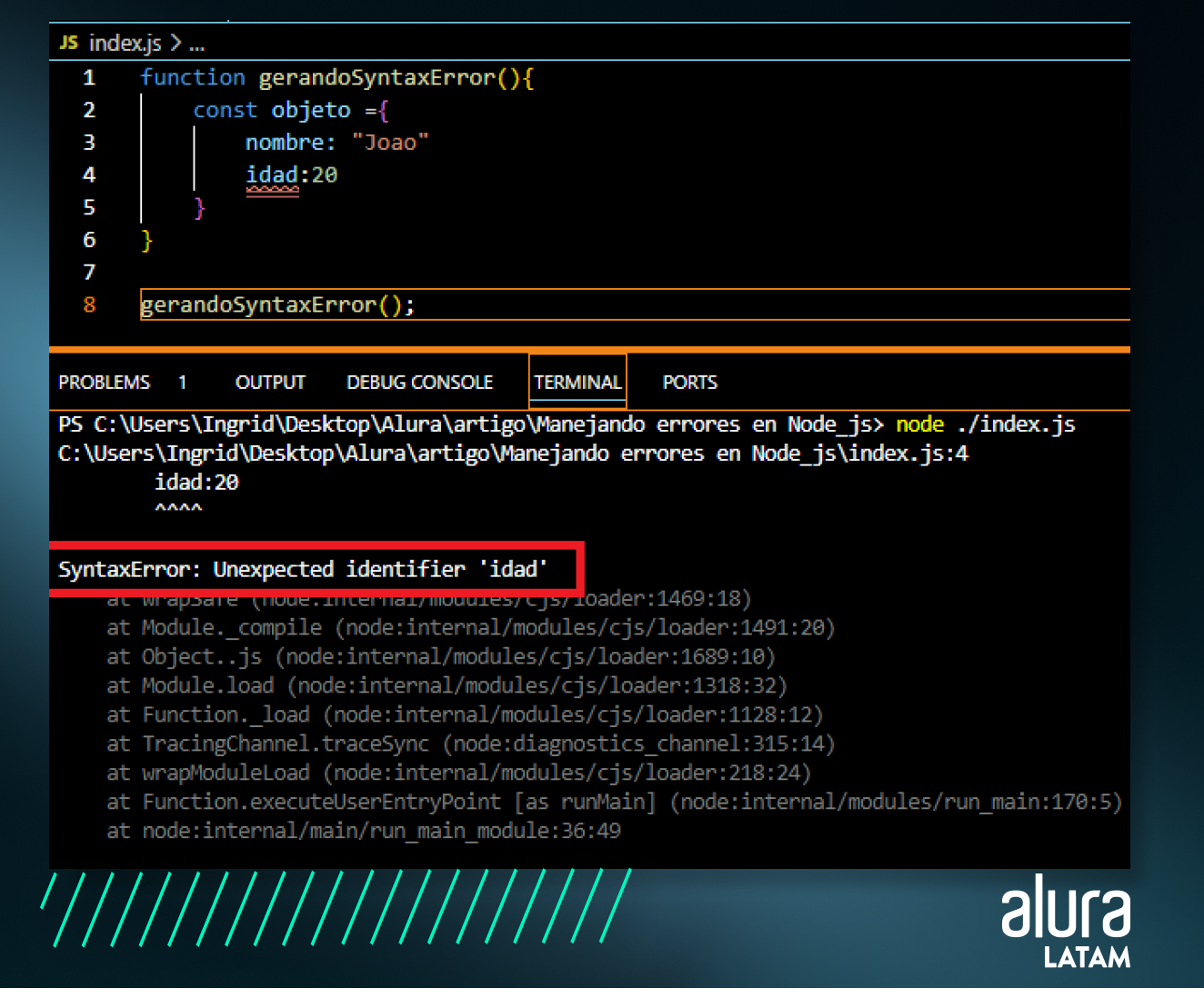The image size is (1204, 998).
Task: Click the Function._load stack trace line
Action: pos(465,715)
